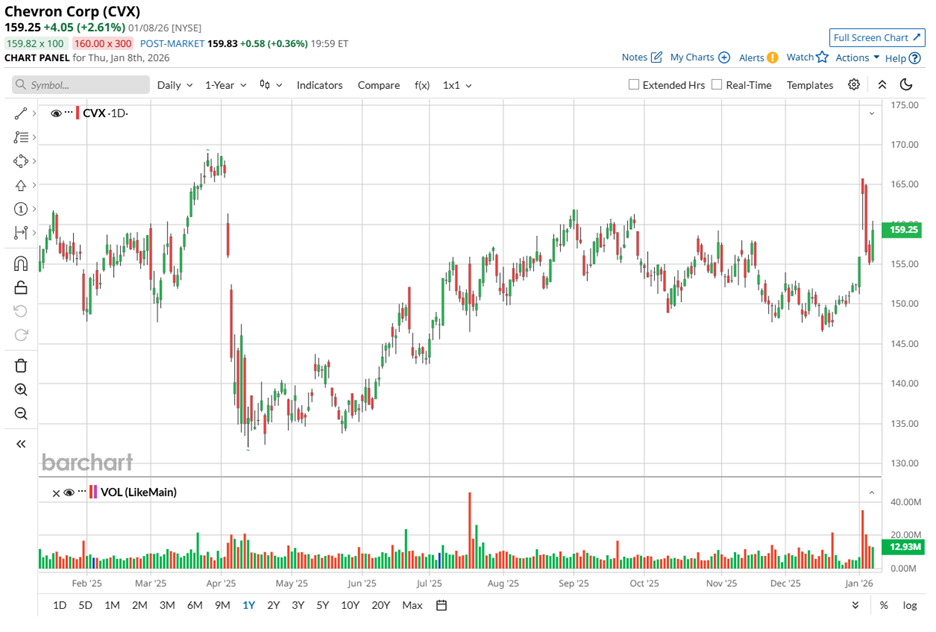Select the 10Y range button

[x=350, y=605]
